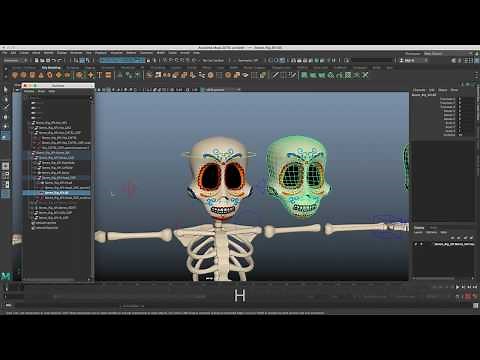The image size is (480, 360).
Task: Click the Outliner window title bar
Action: [x=58, y=85]
